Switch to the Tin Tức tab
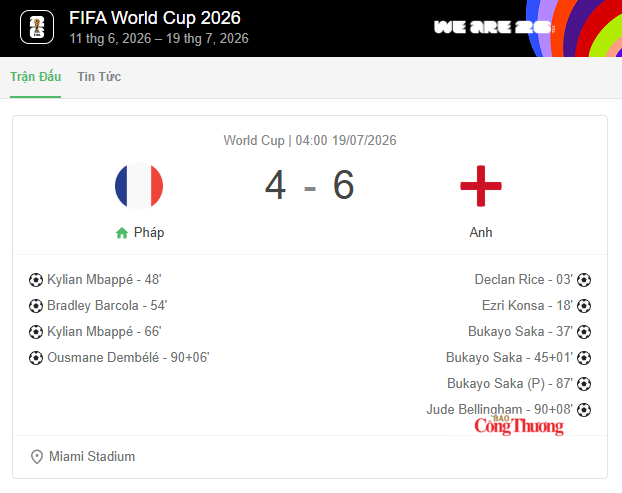The image size is (622, 493). coord(99,77)
